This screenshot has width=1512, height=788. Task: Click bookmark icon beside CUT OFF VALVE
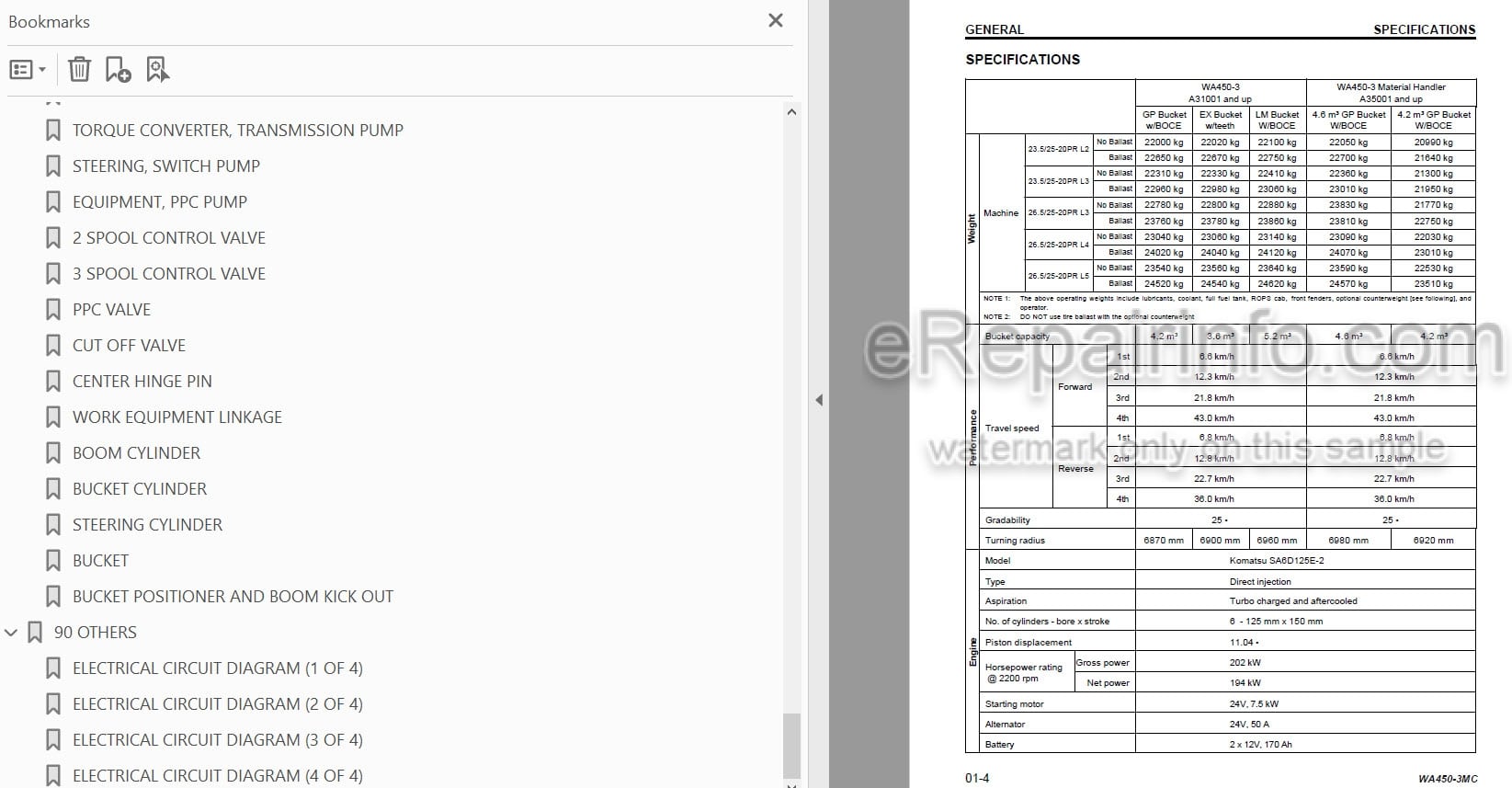pyautogui.click(x=53, y=346)
